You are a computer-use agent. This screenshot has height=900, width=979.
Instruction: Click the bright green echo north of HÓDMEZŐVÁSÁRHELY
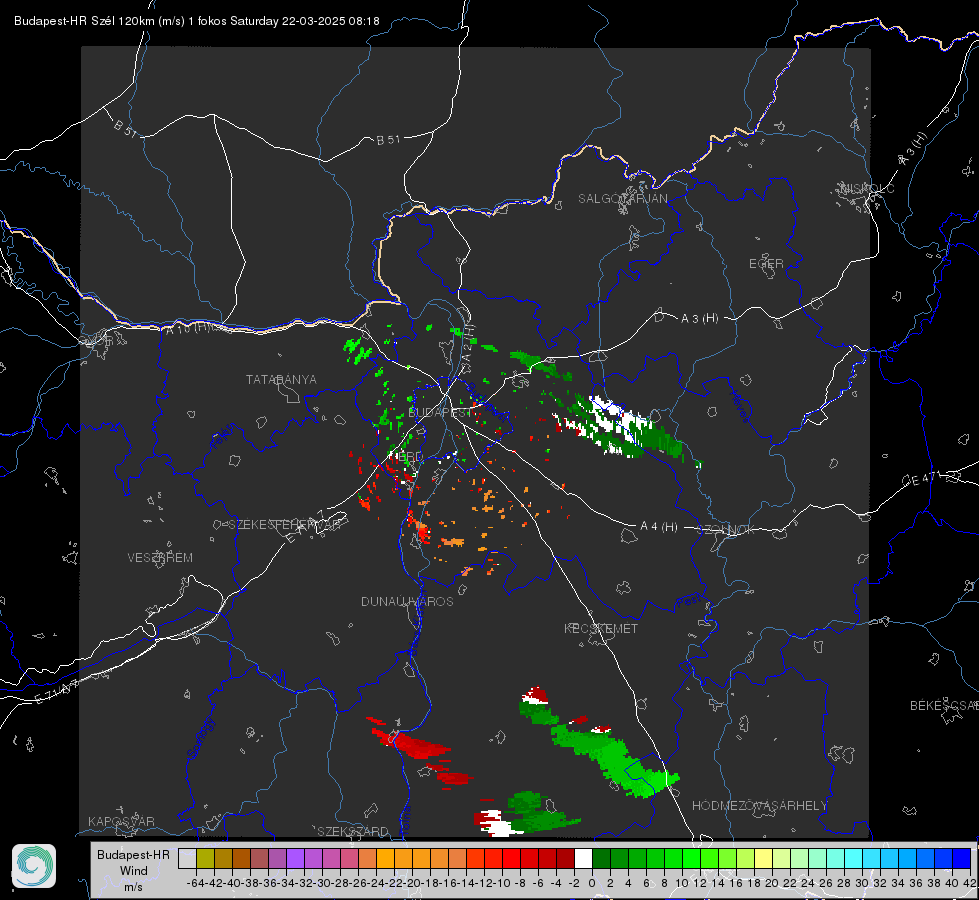615,758
